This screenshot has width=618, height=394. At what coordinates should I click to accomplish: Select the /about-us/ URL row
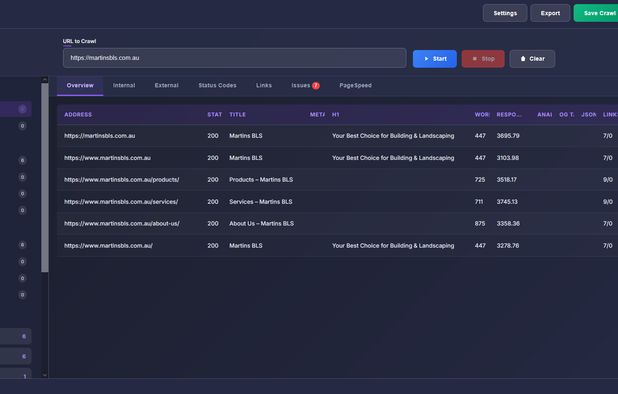(x=338, y=223)
